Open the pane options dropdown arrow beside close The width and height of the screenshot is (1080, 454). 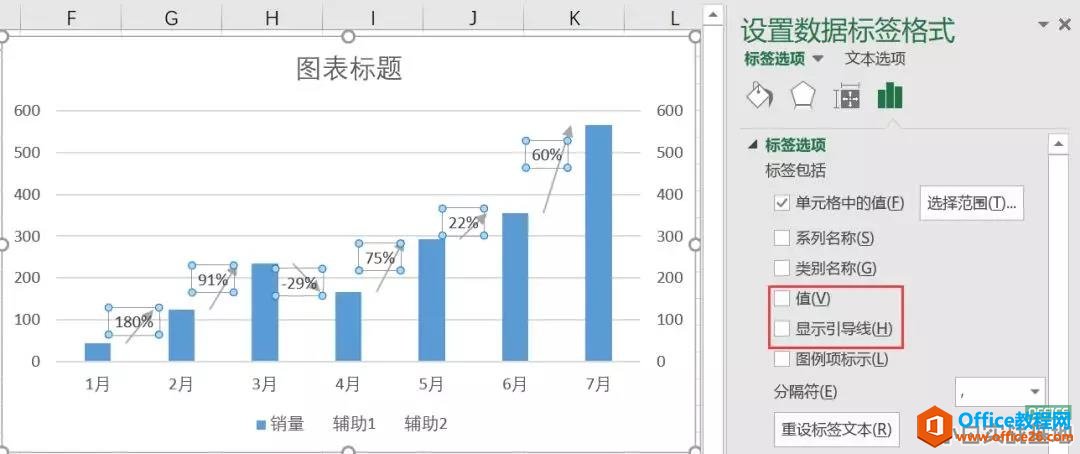point(1043,25)
